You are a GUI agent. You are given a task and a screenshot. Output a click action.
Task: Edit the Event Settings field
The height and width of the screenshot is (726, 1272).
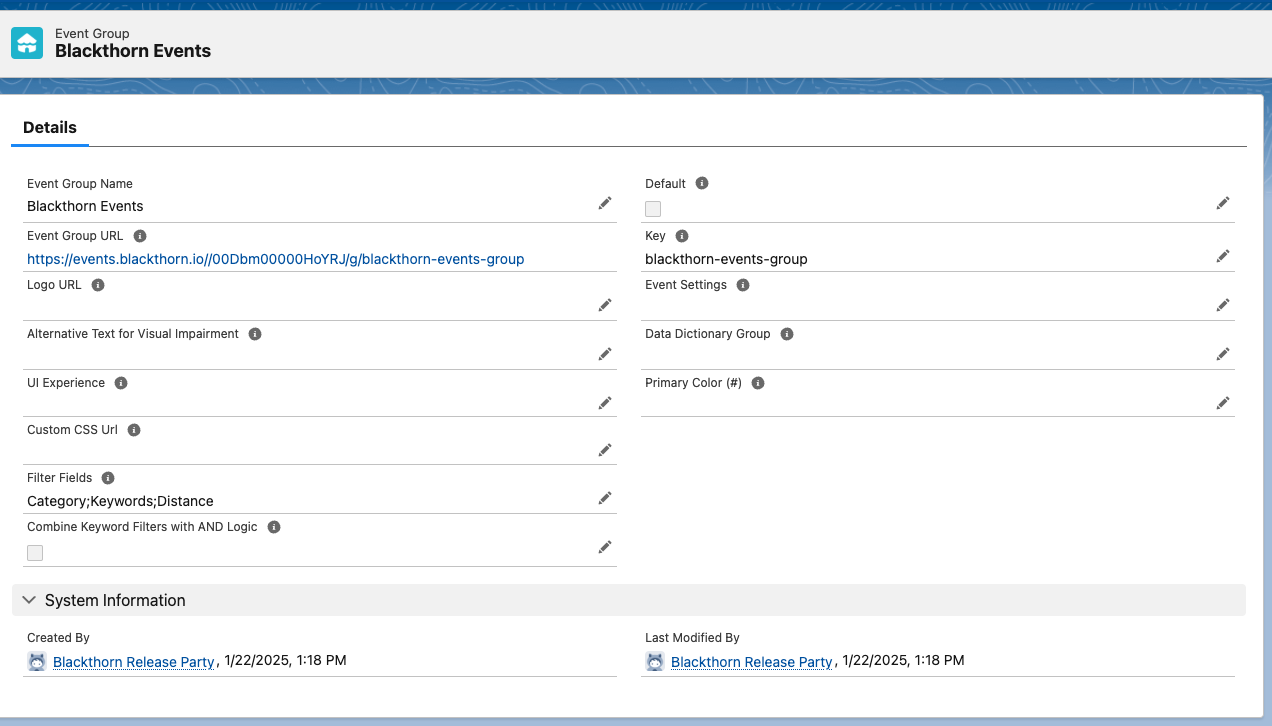[1223, 305]
